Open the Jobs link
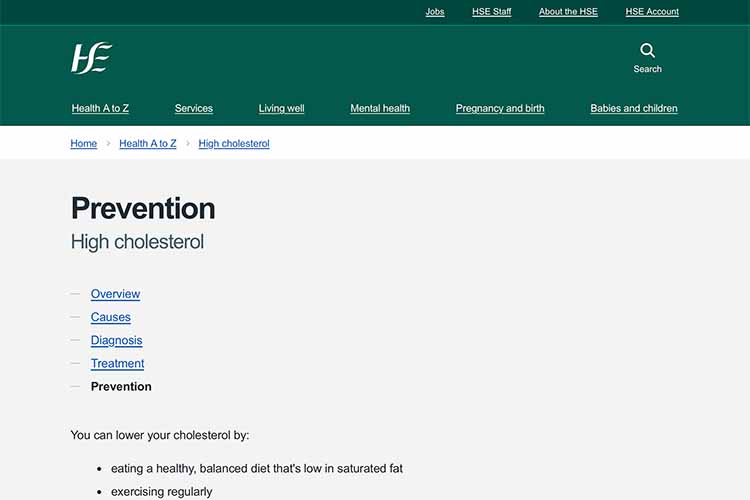This screenshot has height=500, width=750. click(435, 11)
